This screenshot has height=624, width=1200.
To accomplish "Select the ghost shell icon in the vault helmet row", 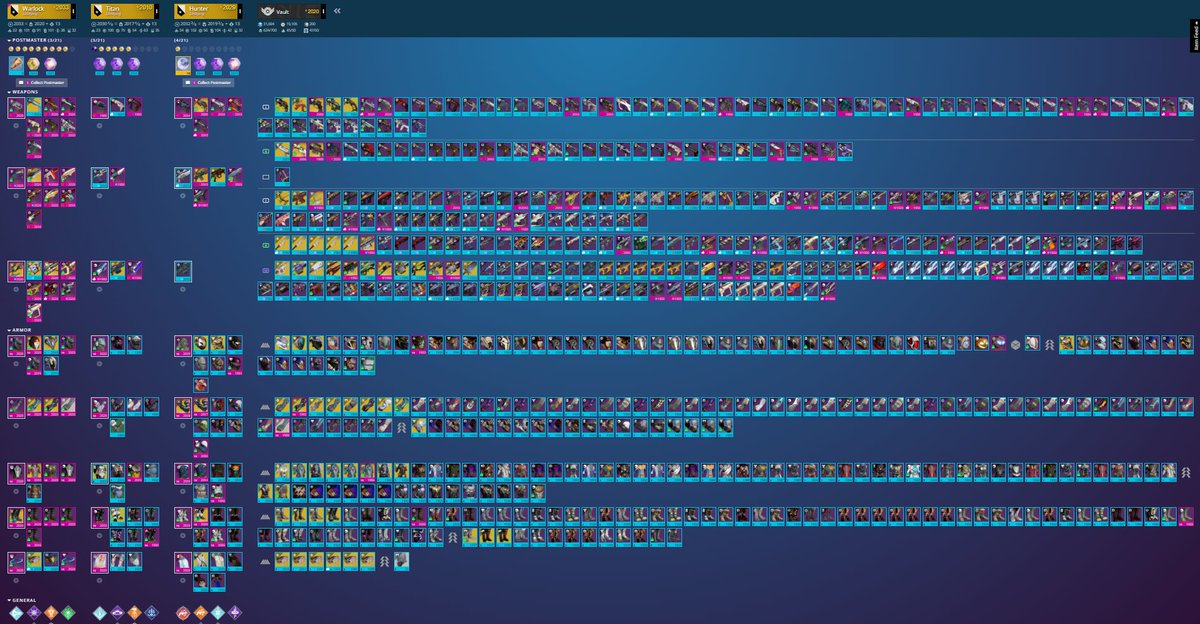I will pos(1015,344).
